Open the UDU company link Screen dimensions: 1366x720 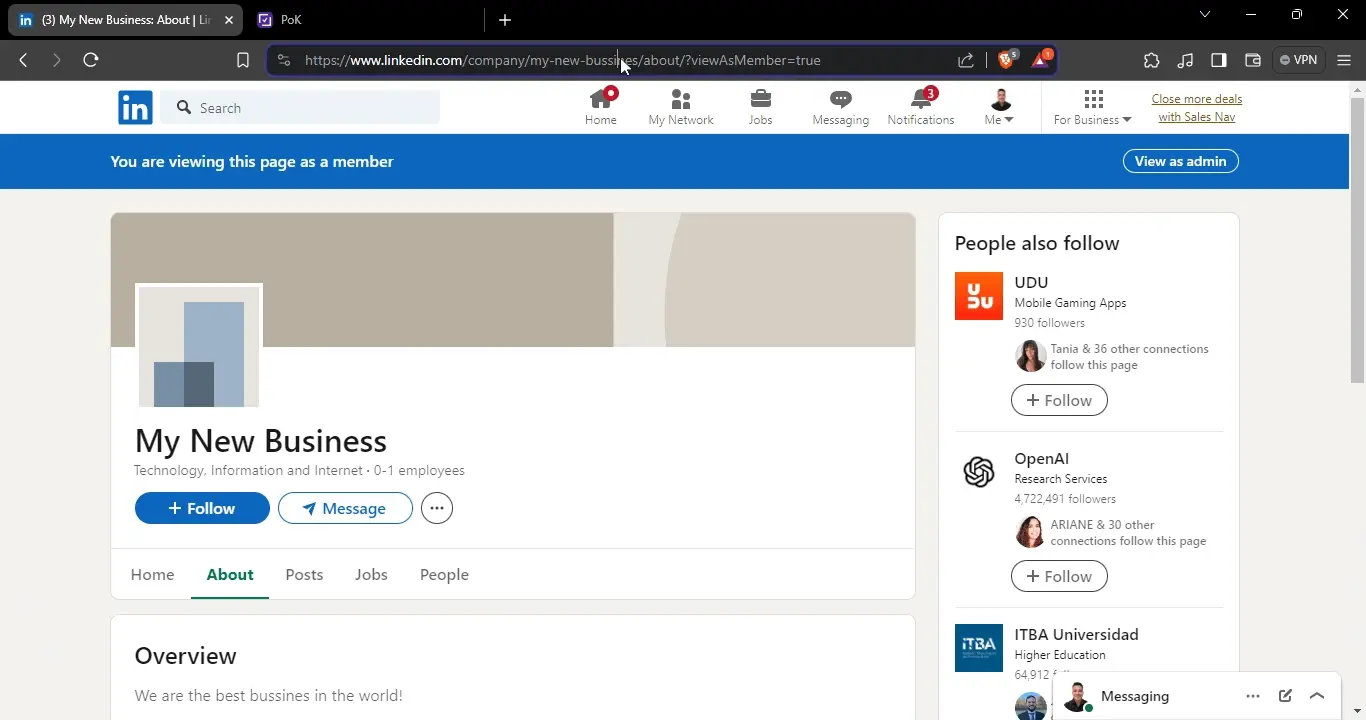click(x=1031, y=282)
